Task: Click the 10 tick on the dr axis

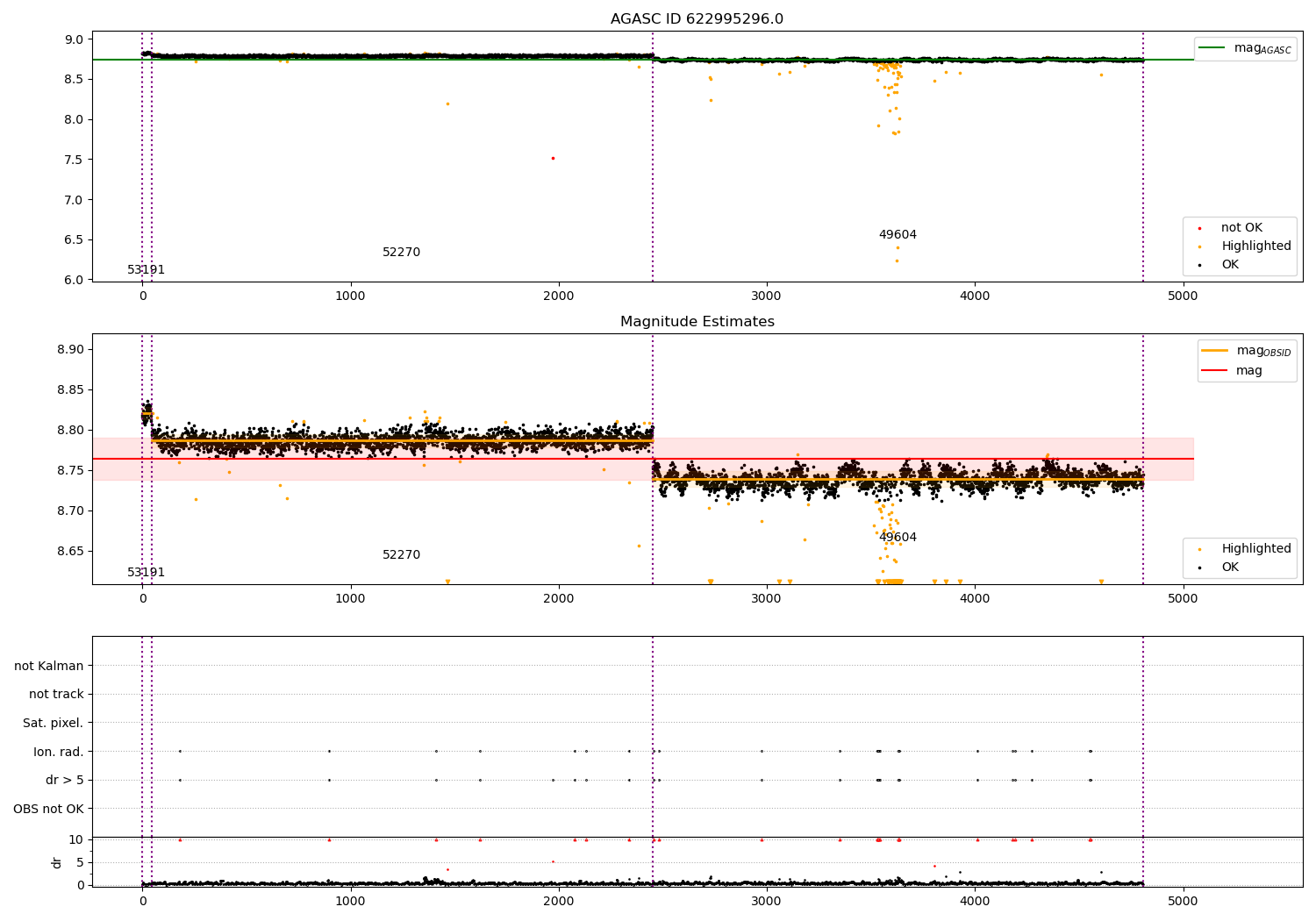Action: pyautogui.click(x=76, y=839)
